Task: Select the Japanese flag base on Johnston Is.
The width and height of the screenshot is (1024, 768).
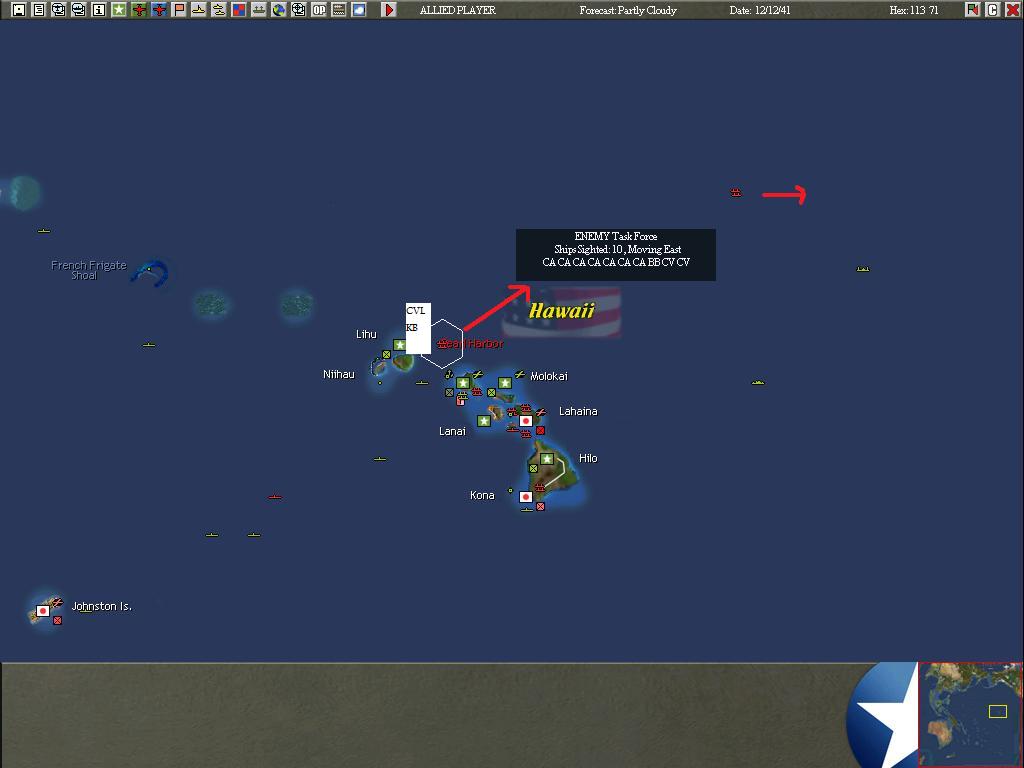Action: [43, 611]
